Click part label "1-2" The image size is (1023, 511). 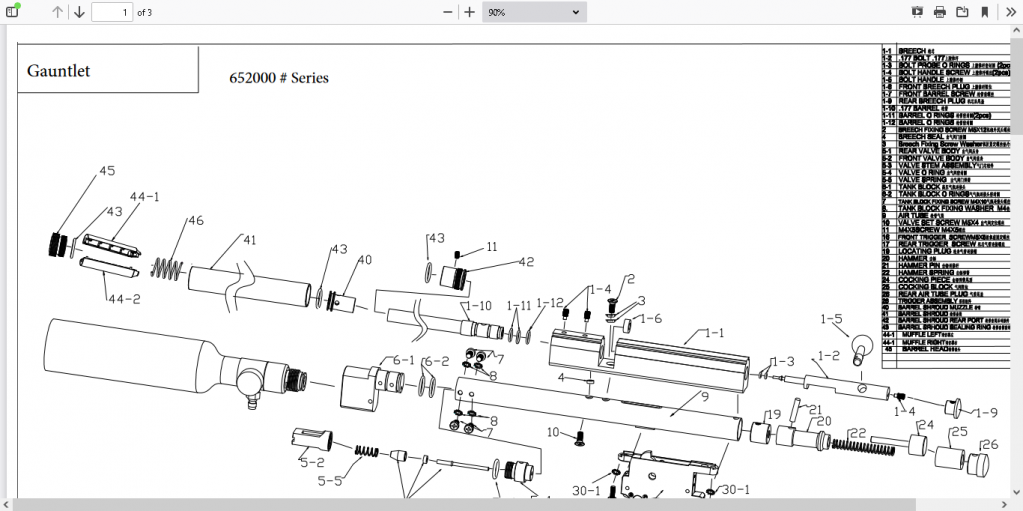point(829,356)
